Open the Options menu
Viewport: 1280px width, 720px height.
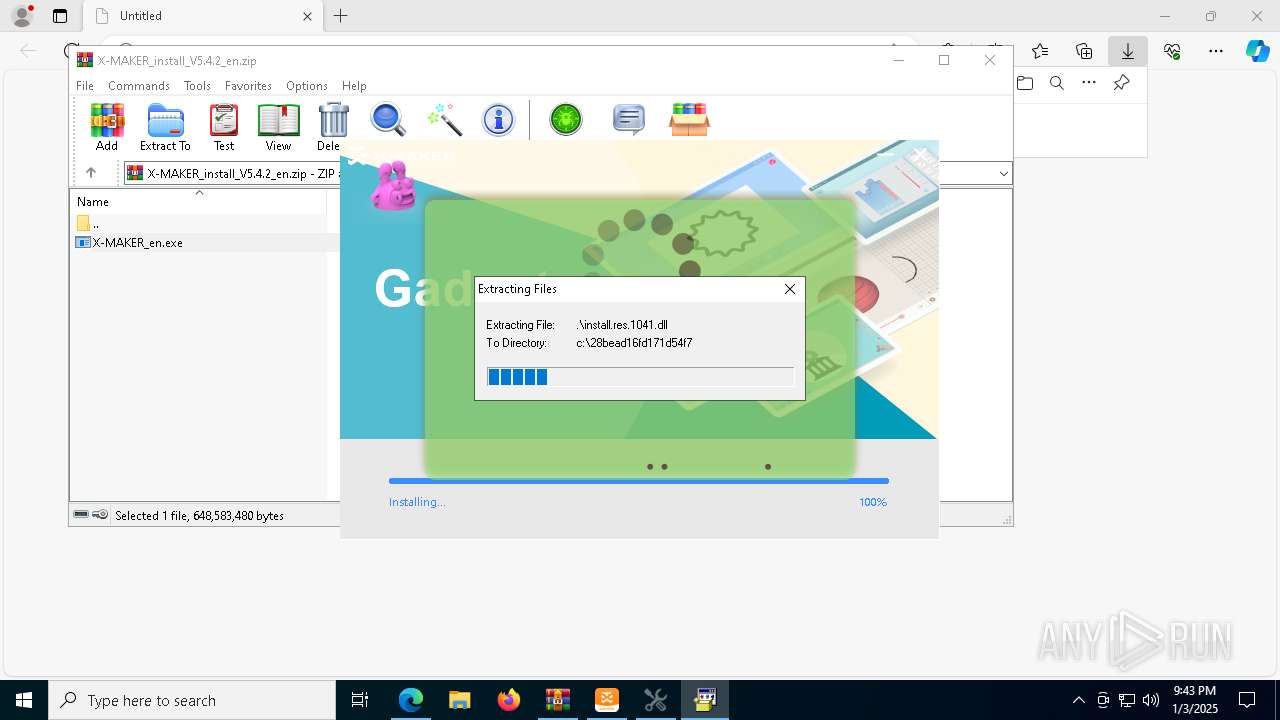[307, 86]
